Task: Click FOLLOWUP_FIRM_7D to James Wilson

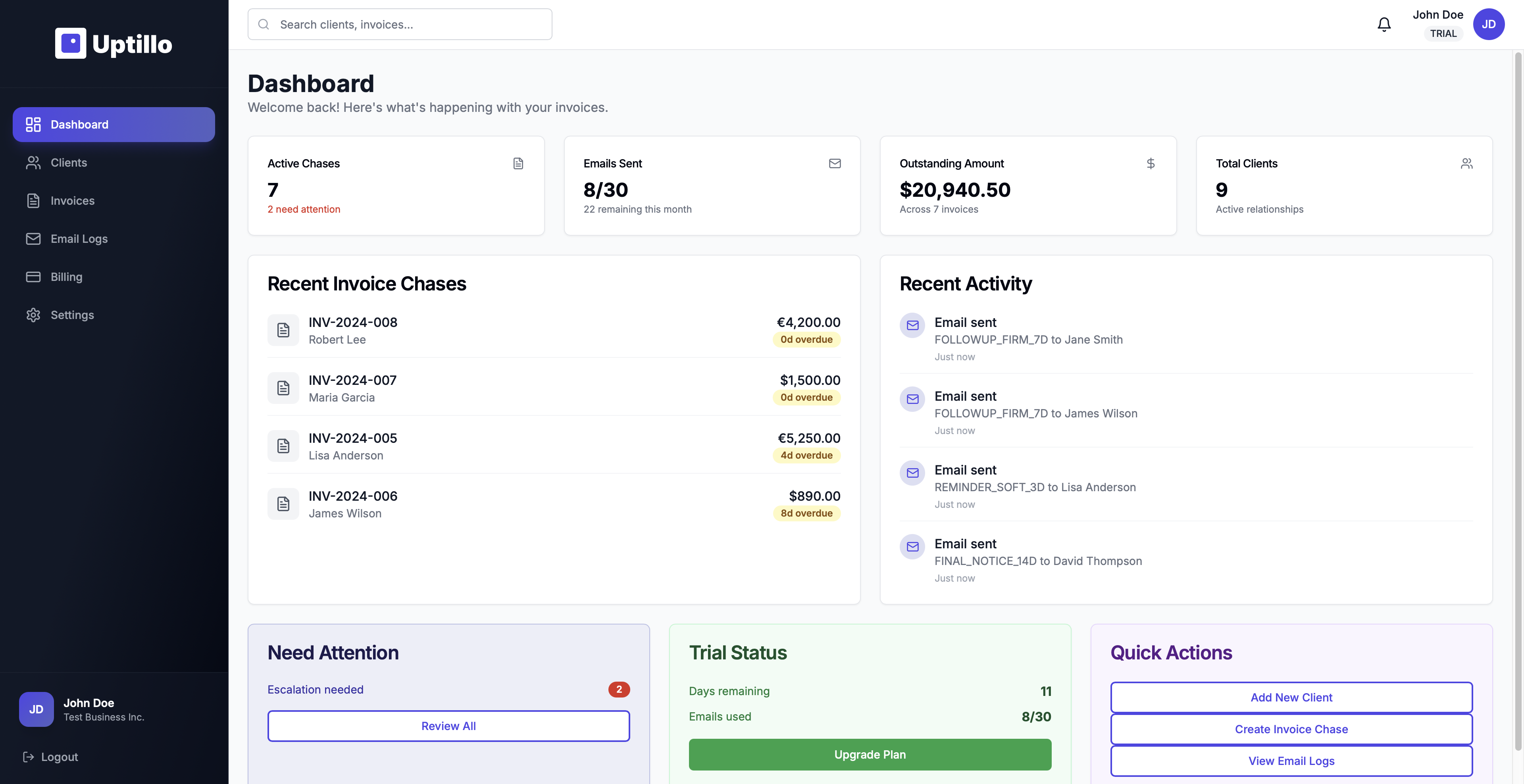Action: [1035, 413]
